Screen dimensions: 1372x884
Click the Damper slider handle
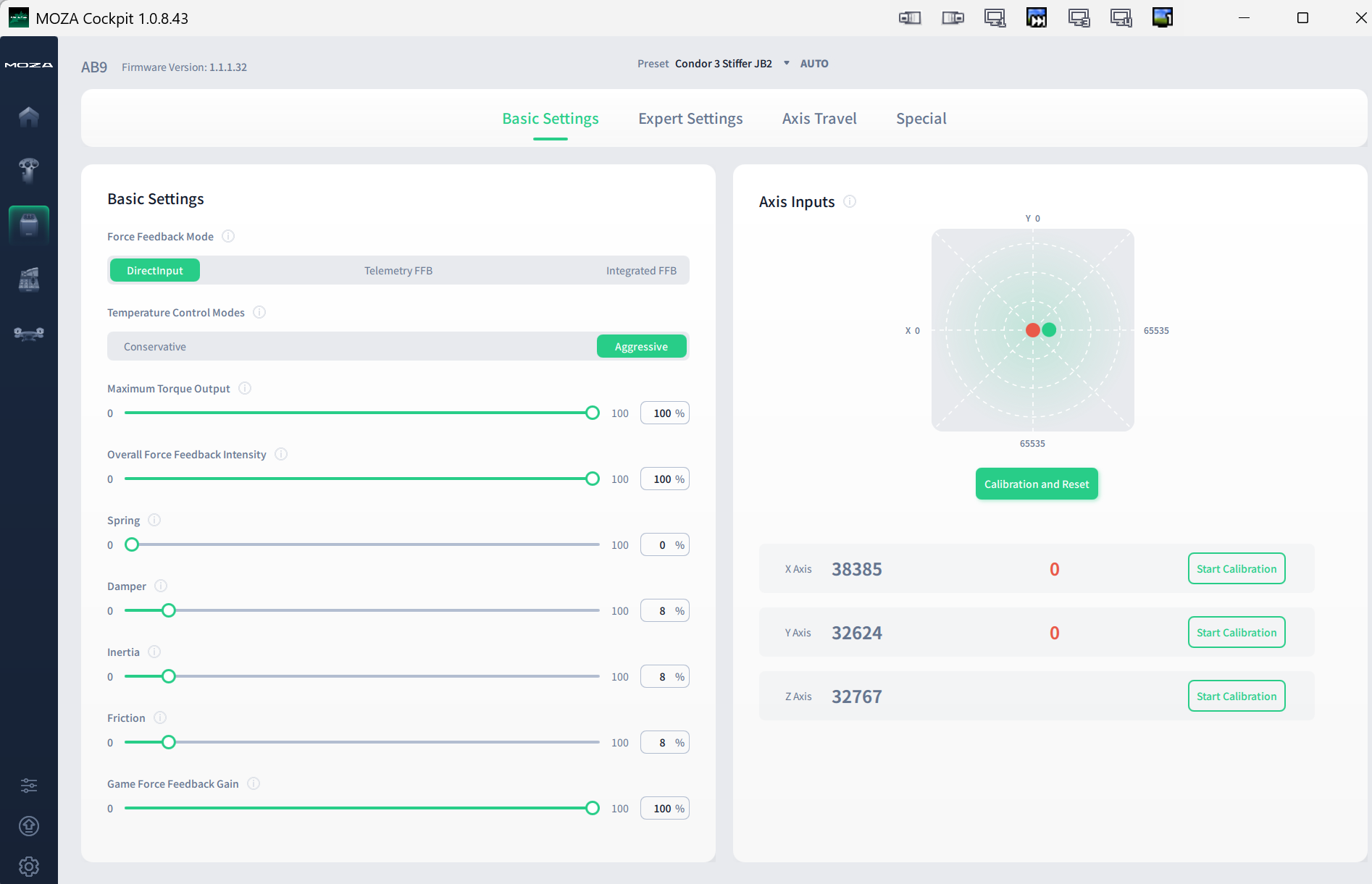point(169,610)
